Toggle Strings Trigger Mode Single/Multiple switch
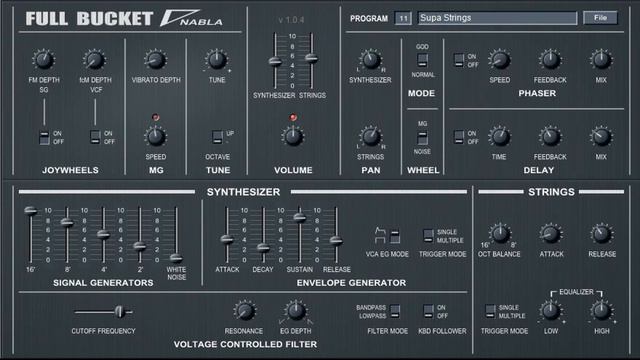The image size is (640, 360). tap(490, 311)
